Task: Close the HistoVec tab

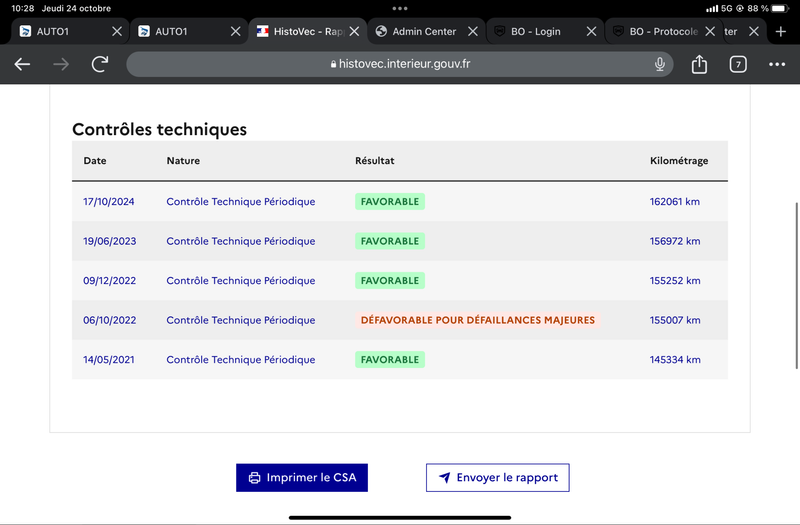Action: [x=354, y=32]
